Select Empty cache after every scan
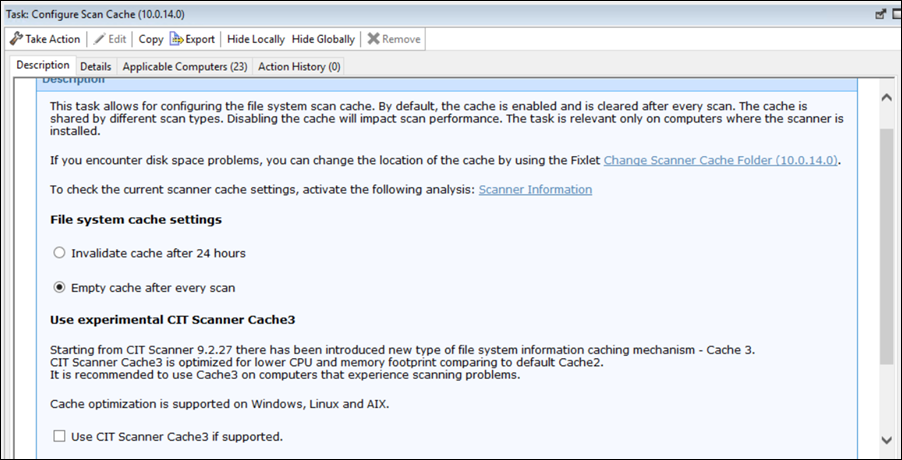Screen dimensions: 902x460 click(59, 287)
